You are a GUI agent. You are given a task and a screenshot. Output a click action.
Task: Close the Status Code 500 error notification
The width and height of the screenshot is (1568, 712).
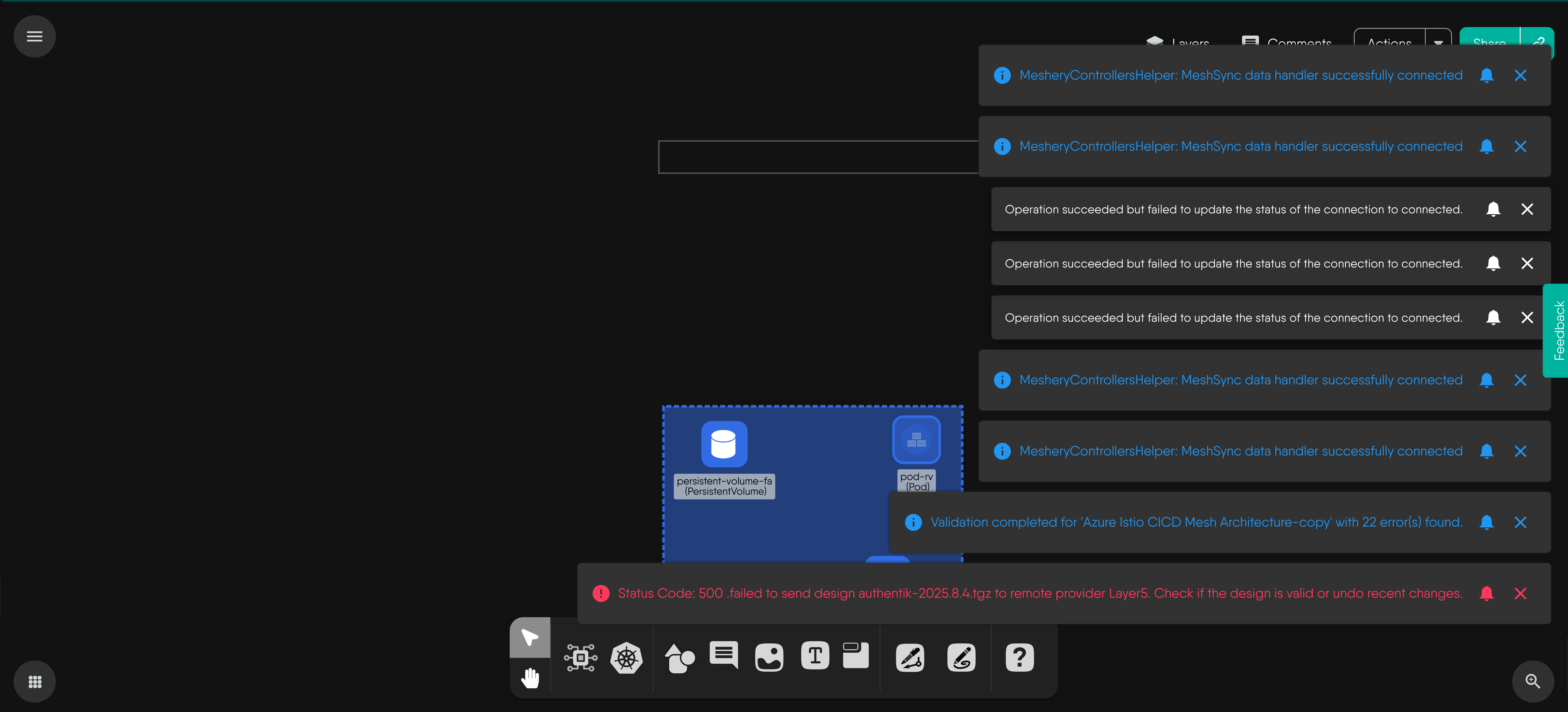point(1521,593)
